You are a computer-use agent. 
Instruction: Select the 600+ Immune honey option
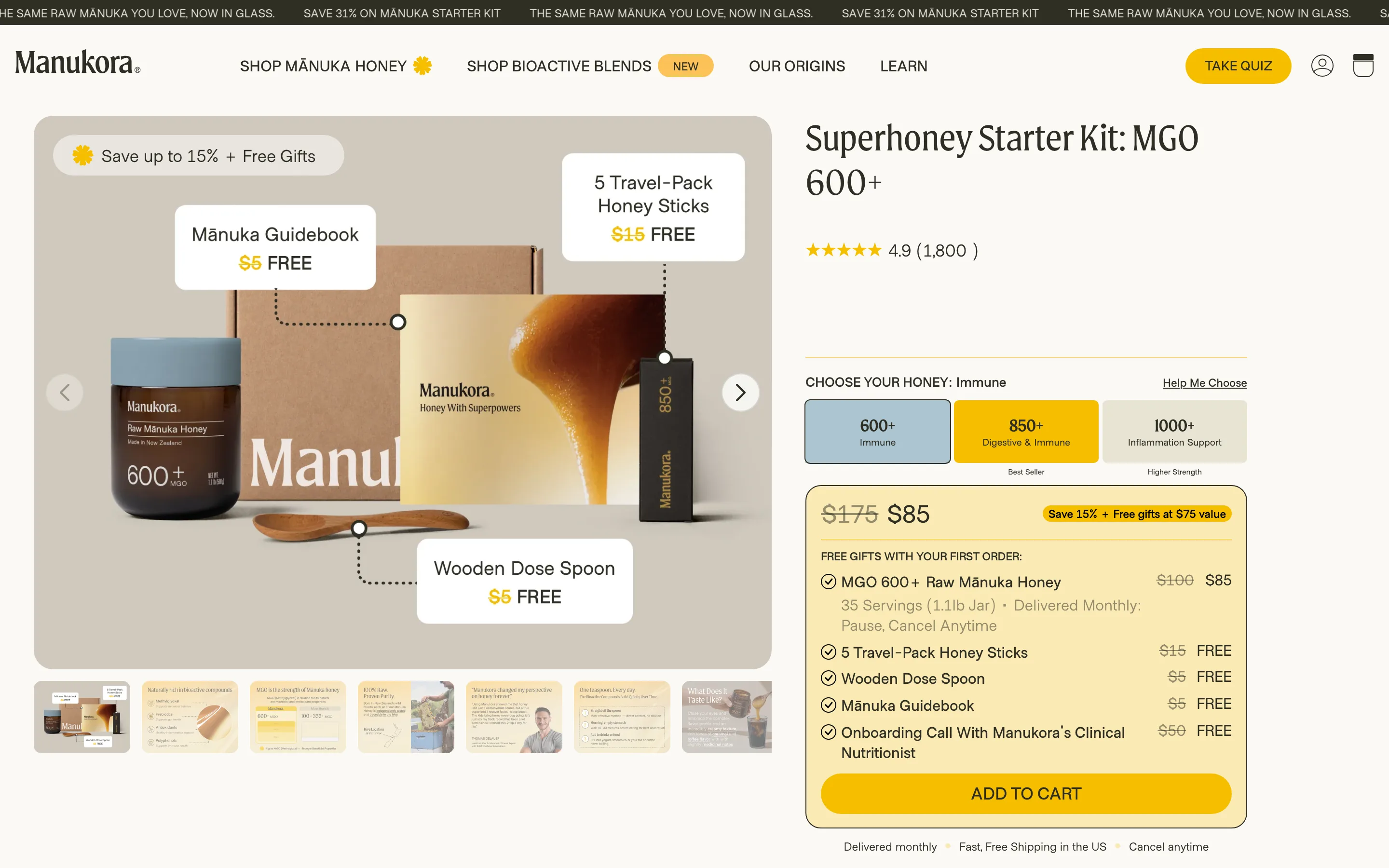(877, 432)
